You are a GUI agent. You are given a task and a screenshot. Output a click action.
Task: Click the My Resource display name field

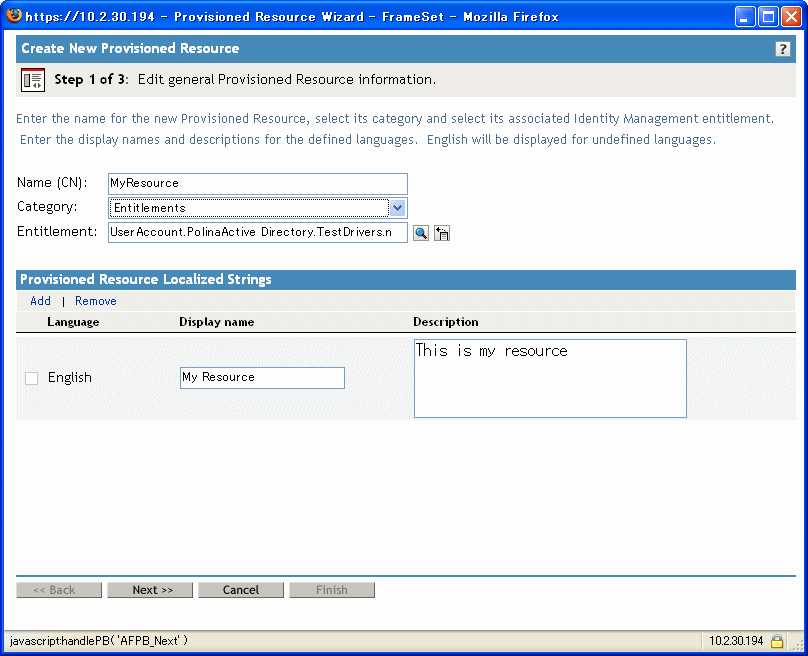[262, 378]
